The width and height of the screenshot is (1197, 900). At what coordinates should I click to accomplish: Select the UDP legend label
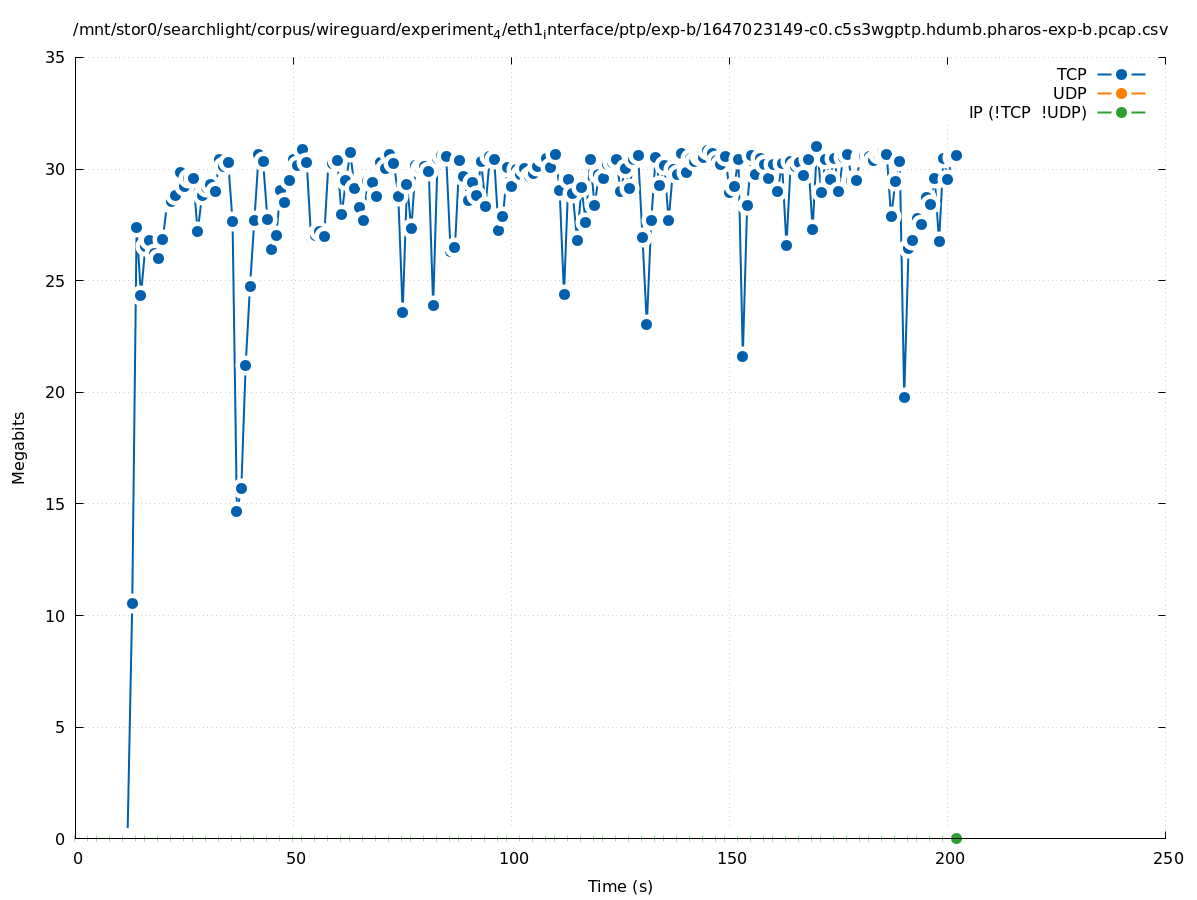(1069, 93)
